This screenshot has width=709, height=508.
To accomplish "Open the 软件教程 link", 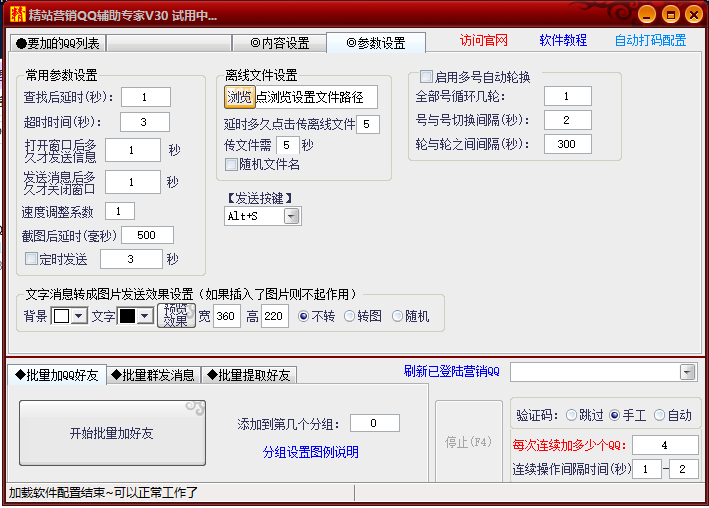I will [563, 41].
